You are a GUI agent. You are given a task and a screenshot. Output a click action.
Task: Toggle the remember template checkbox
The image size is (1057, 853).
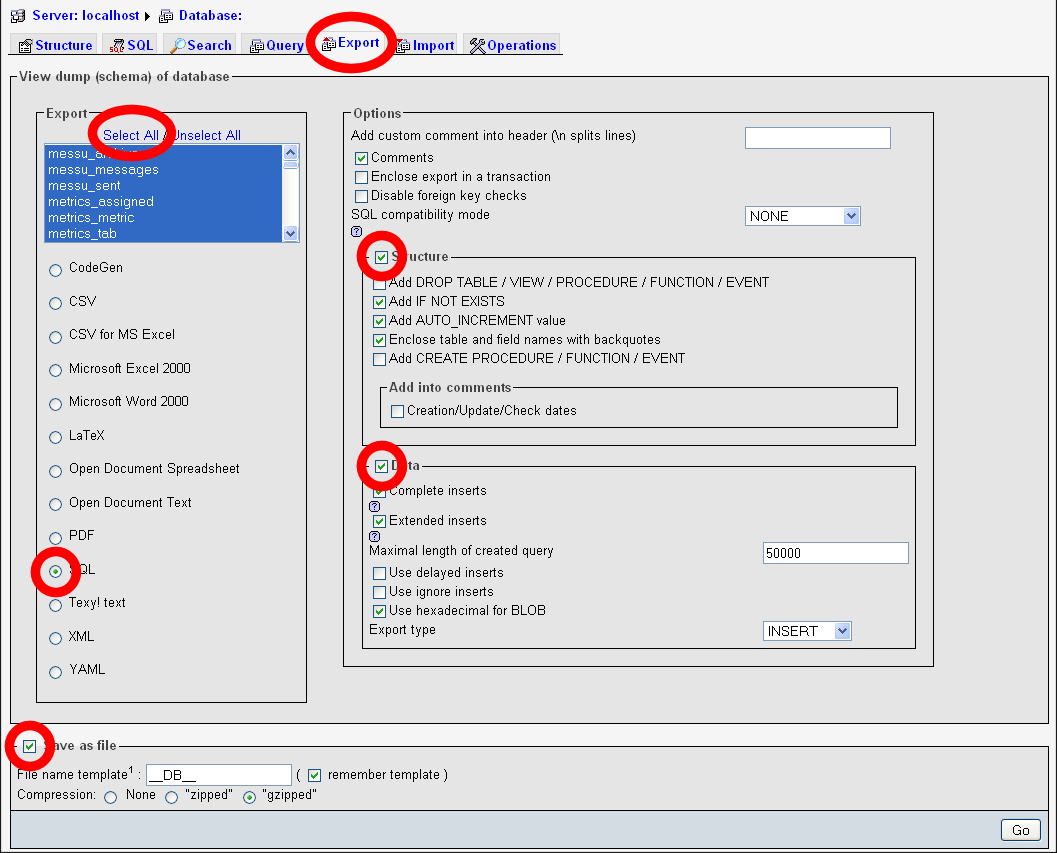point(314,775)
